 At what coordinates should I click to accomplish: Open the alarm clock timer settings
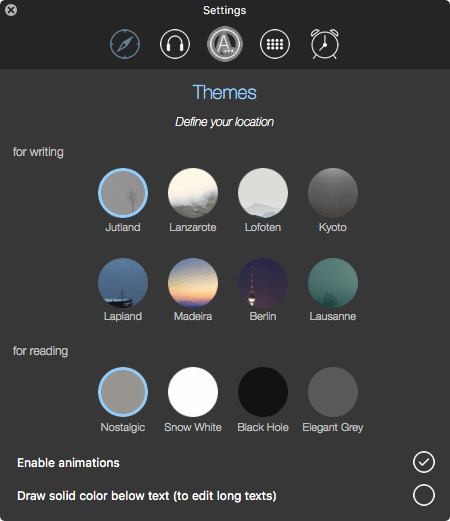coord(325,44)
